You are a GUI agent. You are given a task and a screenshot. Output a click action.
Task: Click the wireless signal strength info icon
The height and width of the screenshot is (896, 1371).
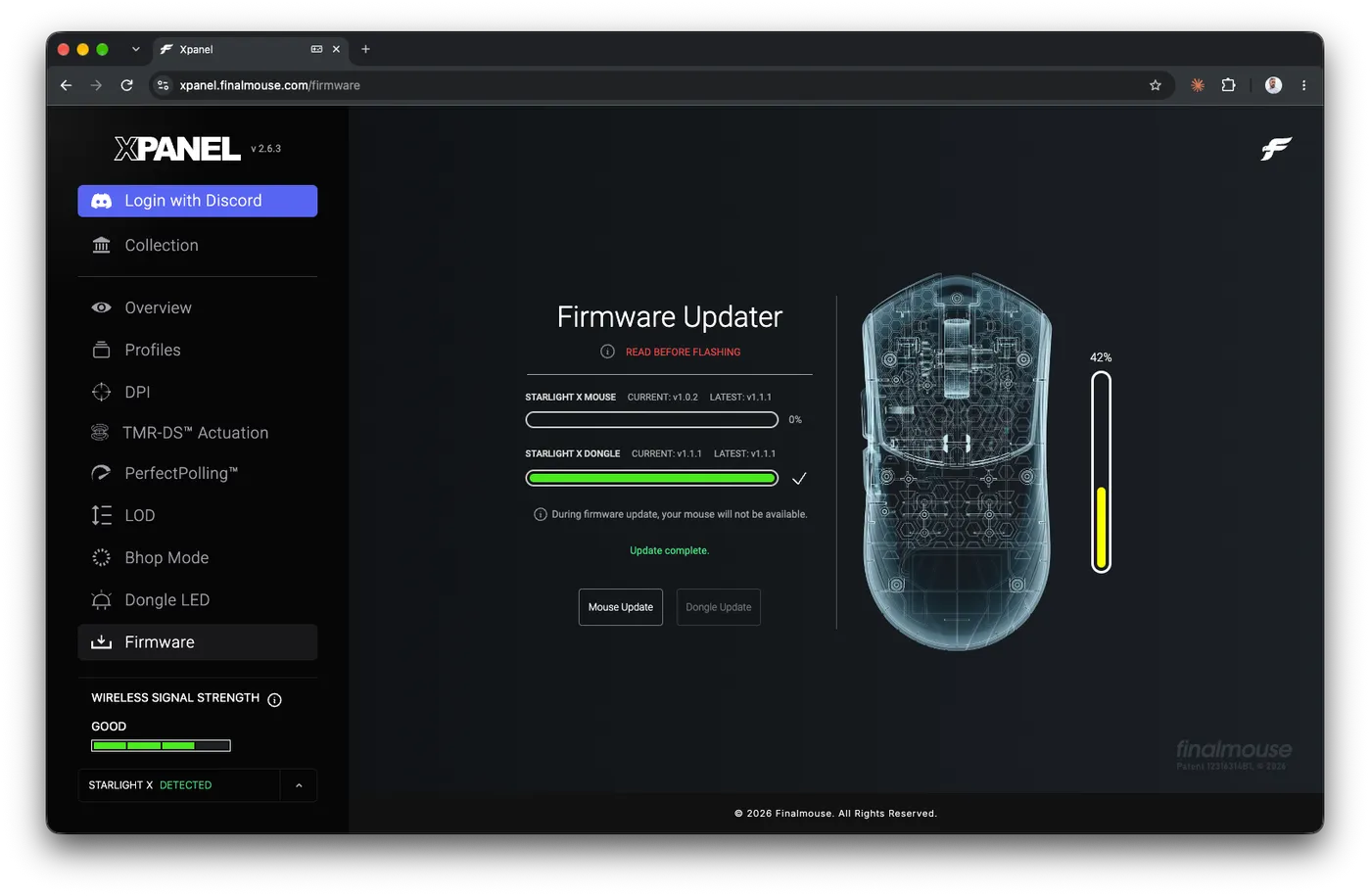tap(274, 699)
